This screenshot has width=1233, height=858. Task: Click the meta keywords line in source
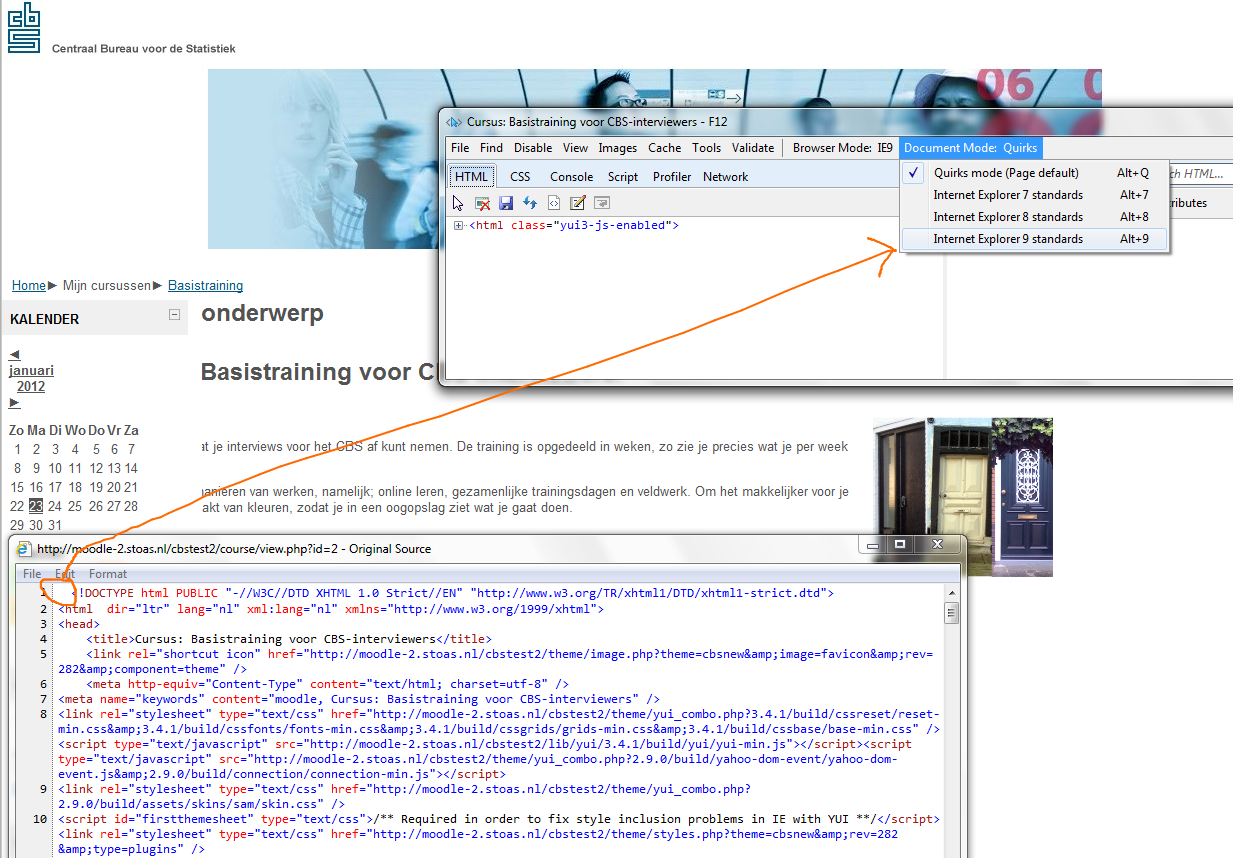point(358,699)
